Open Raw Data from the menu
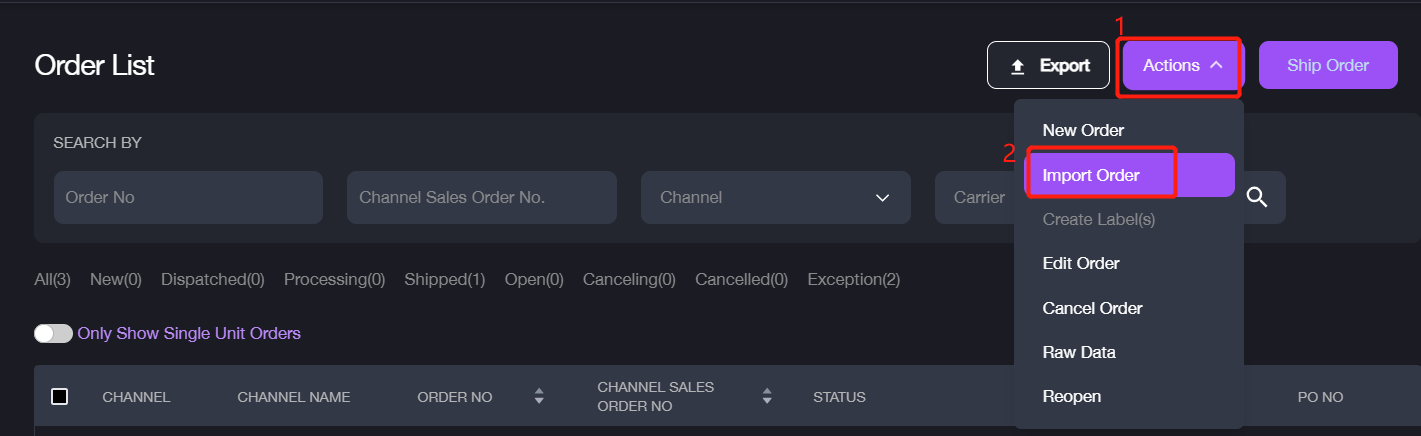Viewport: 1421px width, 436px height. pyautogui.click(x=1079, y=352)
